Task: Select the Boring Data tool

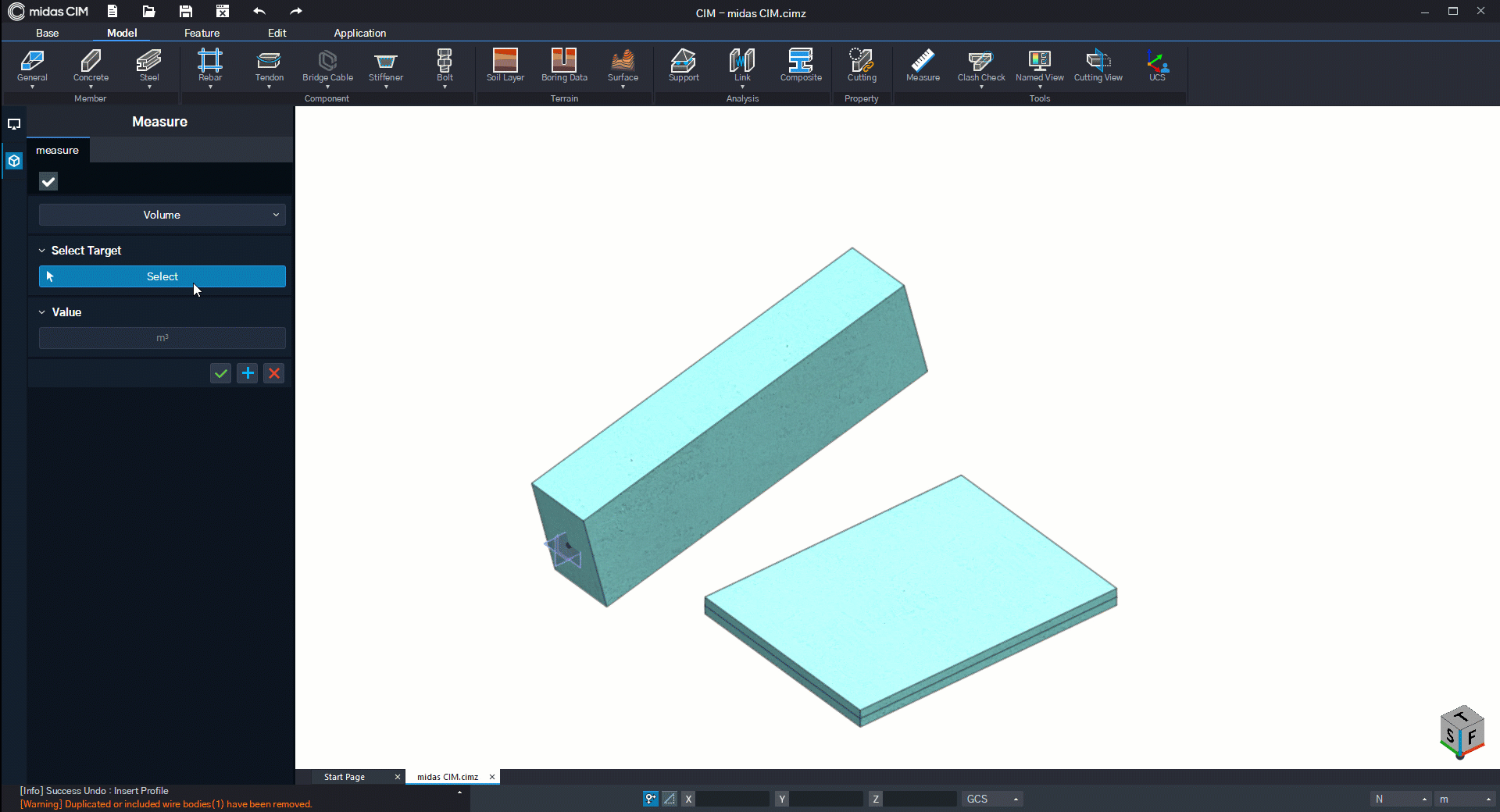Action: 564,66
